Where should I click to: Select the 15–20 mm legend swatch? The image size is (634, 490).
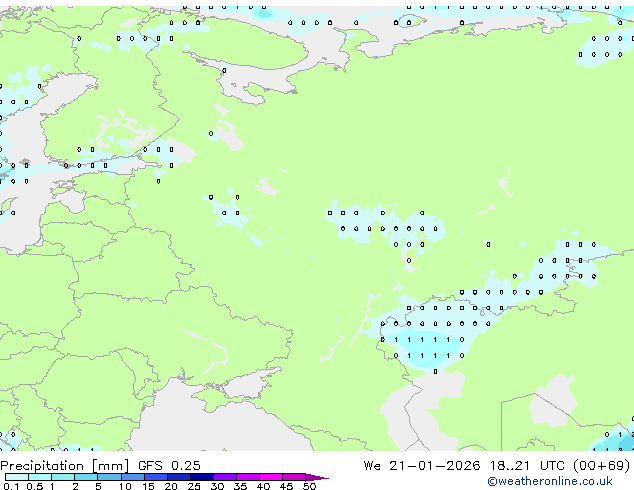click(x=156, y=477)
